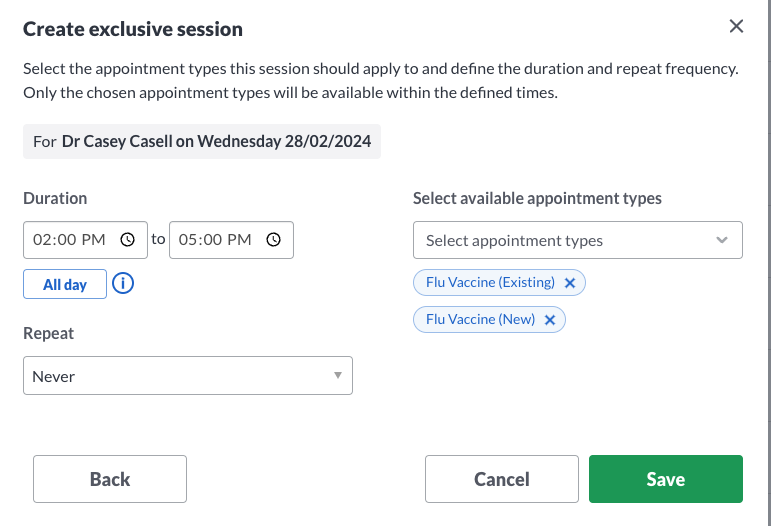771x526 pixels.
Task: Select the Flu Vaccine (New) tag label
Action: [x=480, y=320]
